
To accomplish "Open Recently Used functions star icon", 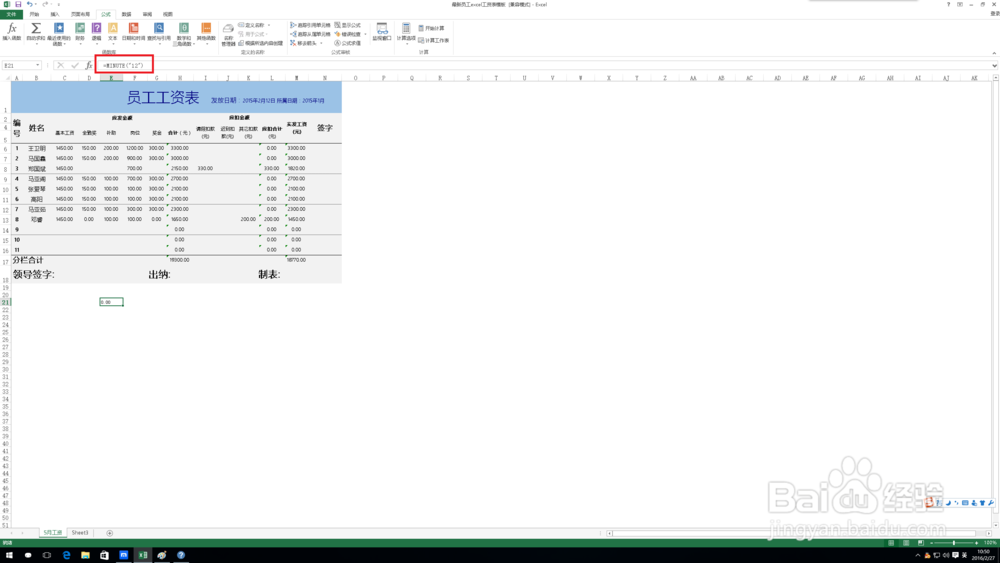I will tap(59, 33).
